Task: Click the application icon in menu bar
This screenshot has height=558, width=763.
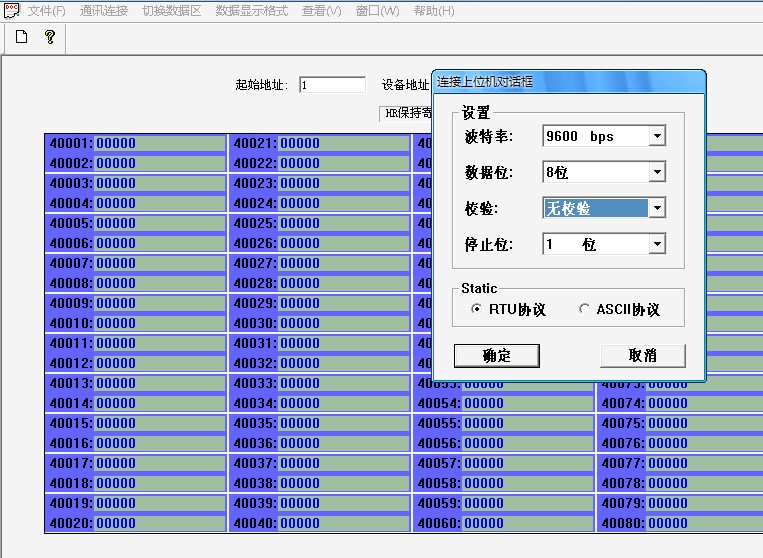Action: point(11,10)
